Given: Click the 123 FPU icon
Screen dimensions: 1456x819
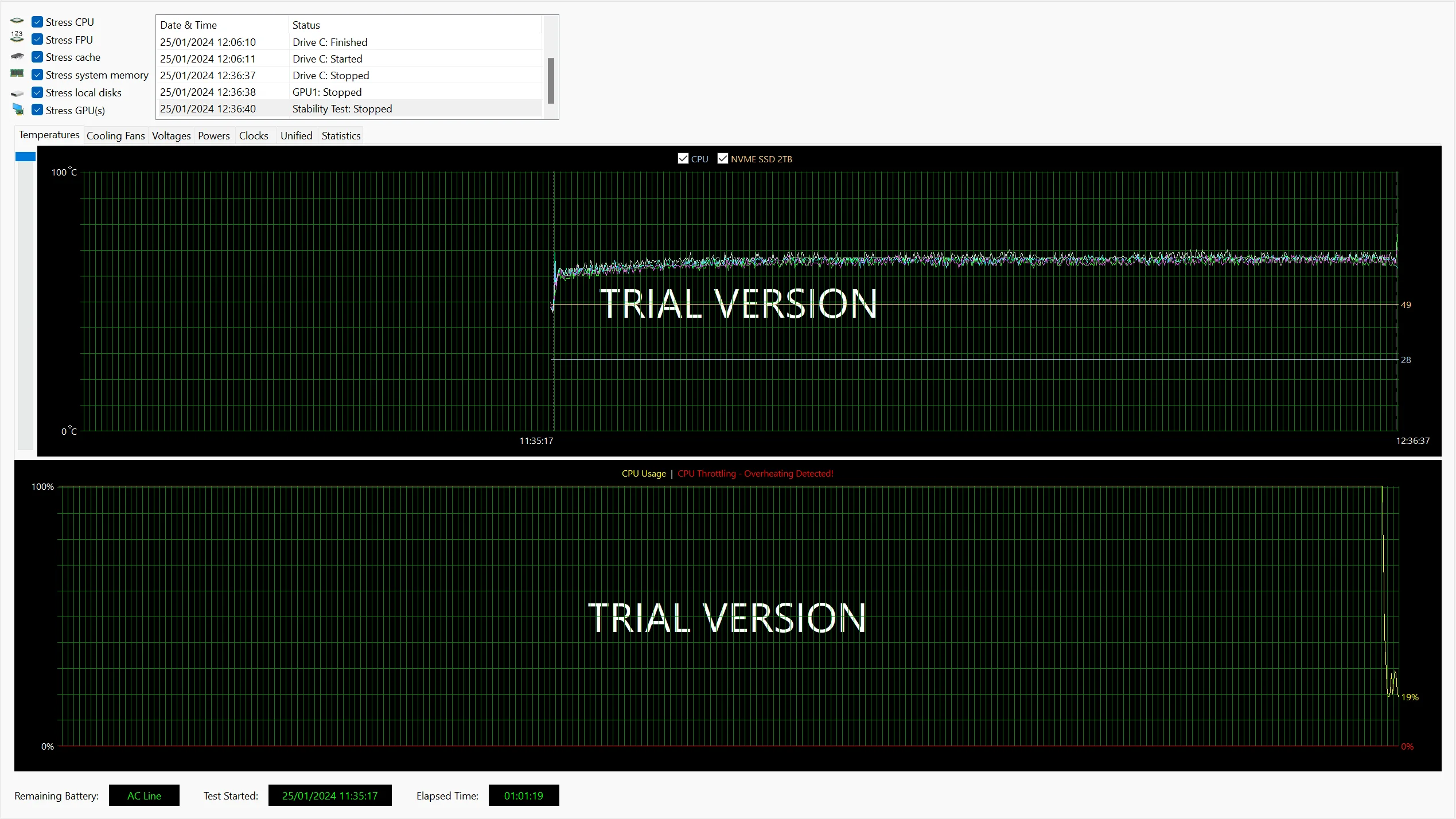Looking at the screenshot, I should click(17, 38).
